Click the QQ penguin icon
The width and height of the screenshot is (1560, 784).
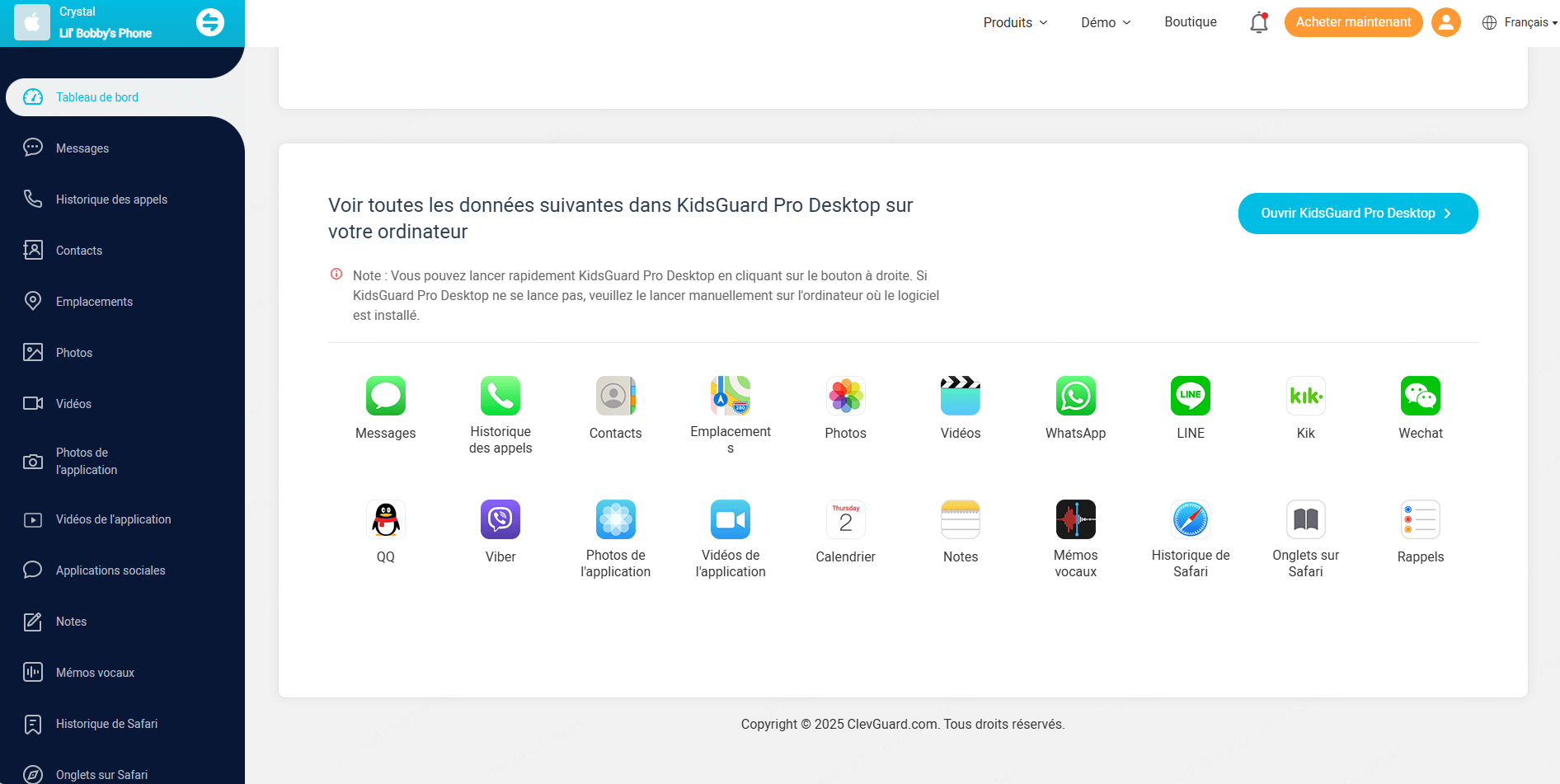[385, 520]
